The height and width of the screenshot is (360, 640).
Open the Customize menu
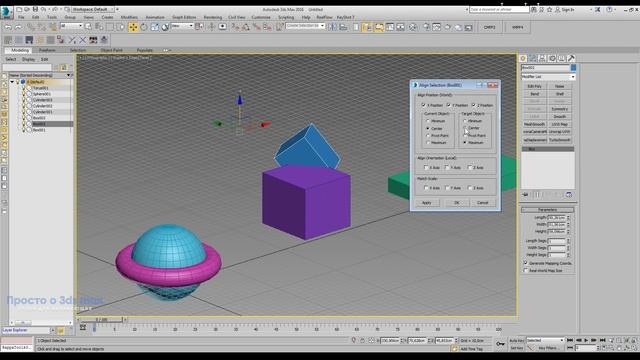pyautogui.click(x=261, y=17)
